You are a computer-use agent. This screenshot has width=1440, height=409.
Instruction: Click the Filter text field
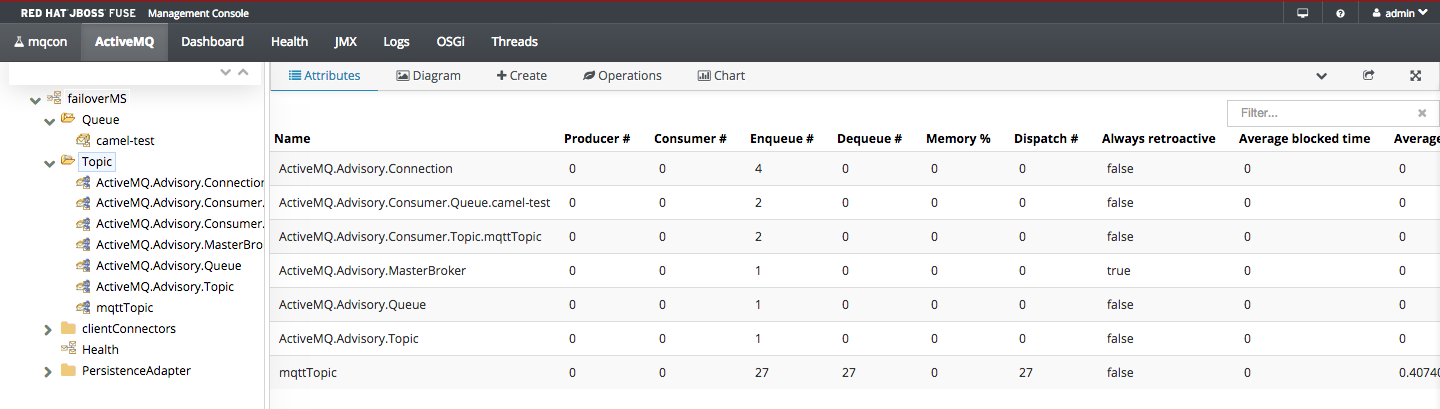1320,113
